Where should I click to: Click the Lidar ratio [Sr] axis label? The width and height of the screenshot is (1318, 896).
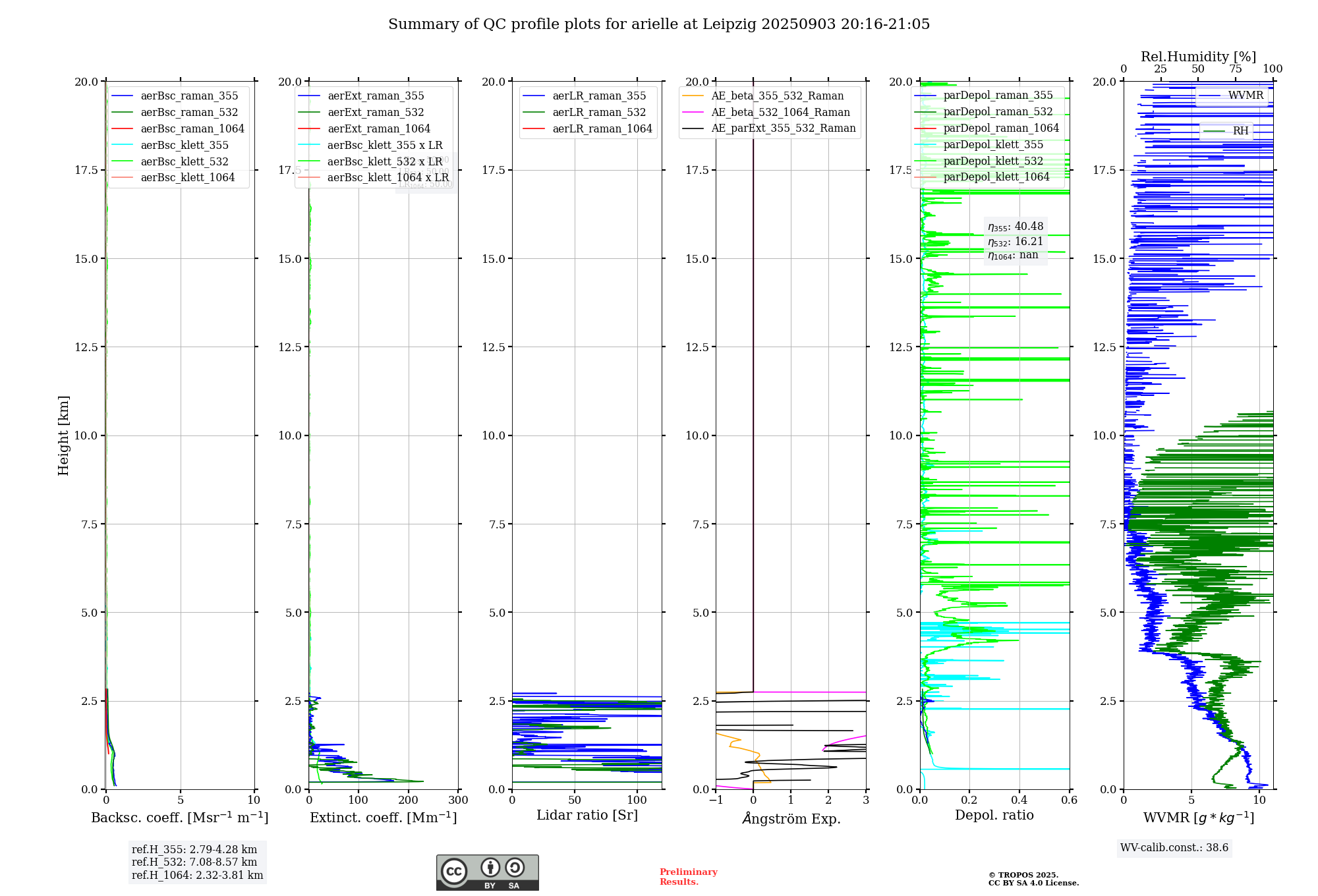click(587, 816)
